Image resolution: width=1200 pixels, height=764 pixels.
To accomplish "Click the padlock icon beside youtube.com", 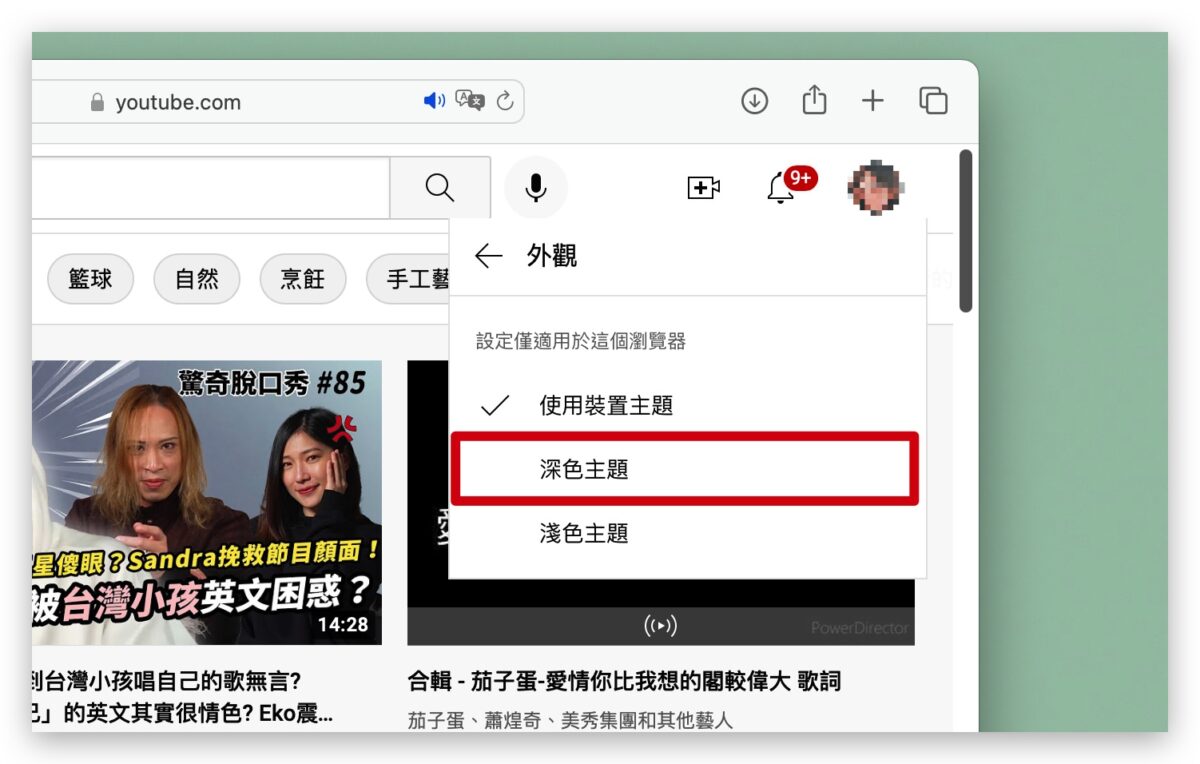I will pyautogui.click(x=97, y=102).
